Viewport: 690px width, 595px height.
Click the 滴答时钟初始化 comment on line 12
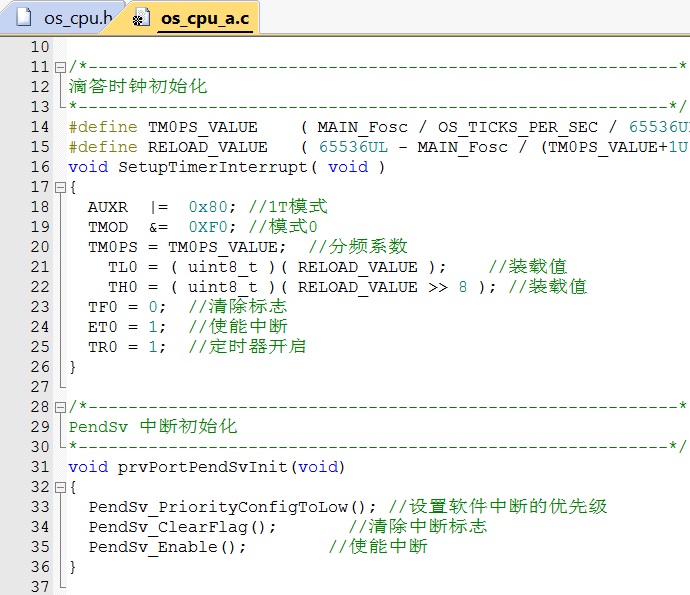[x=138, y=86]
